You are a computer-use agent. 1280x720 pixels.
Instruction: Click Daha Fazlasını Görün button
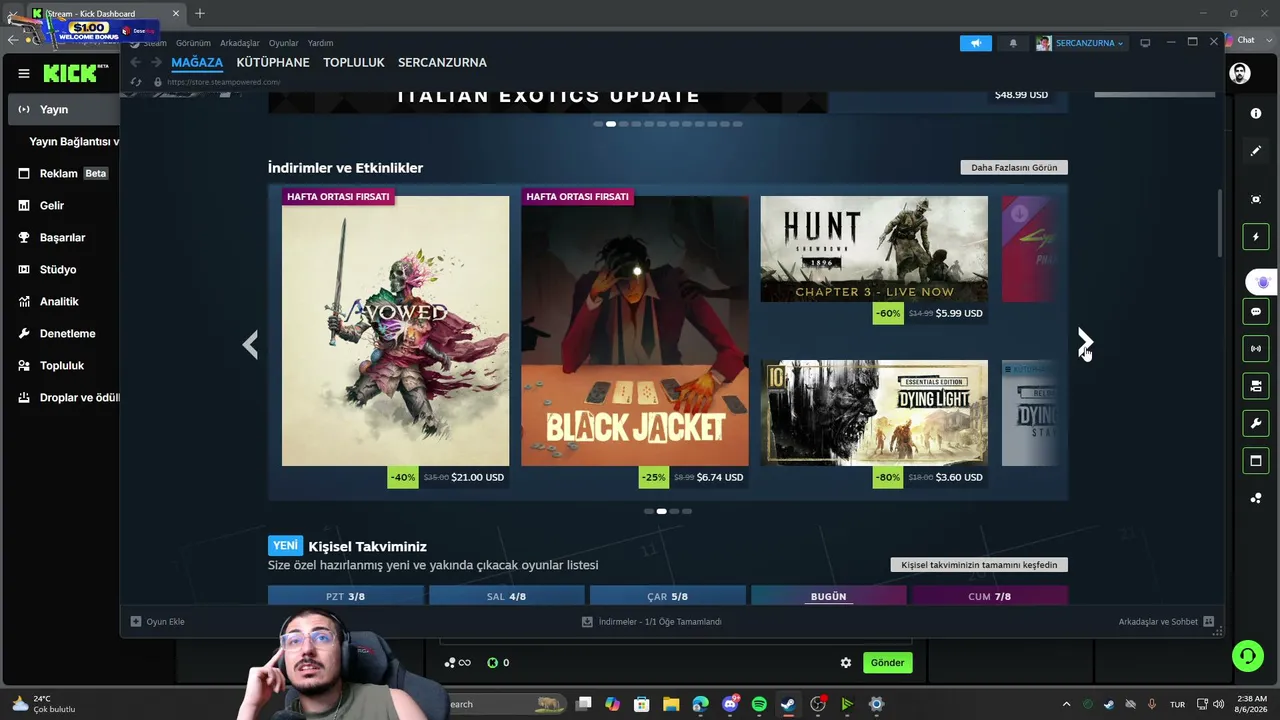click(x=1014, y=167)
